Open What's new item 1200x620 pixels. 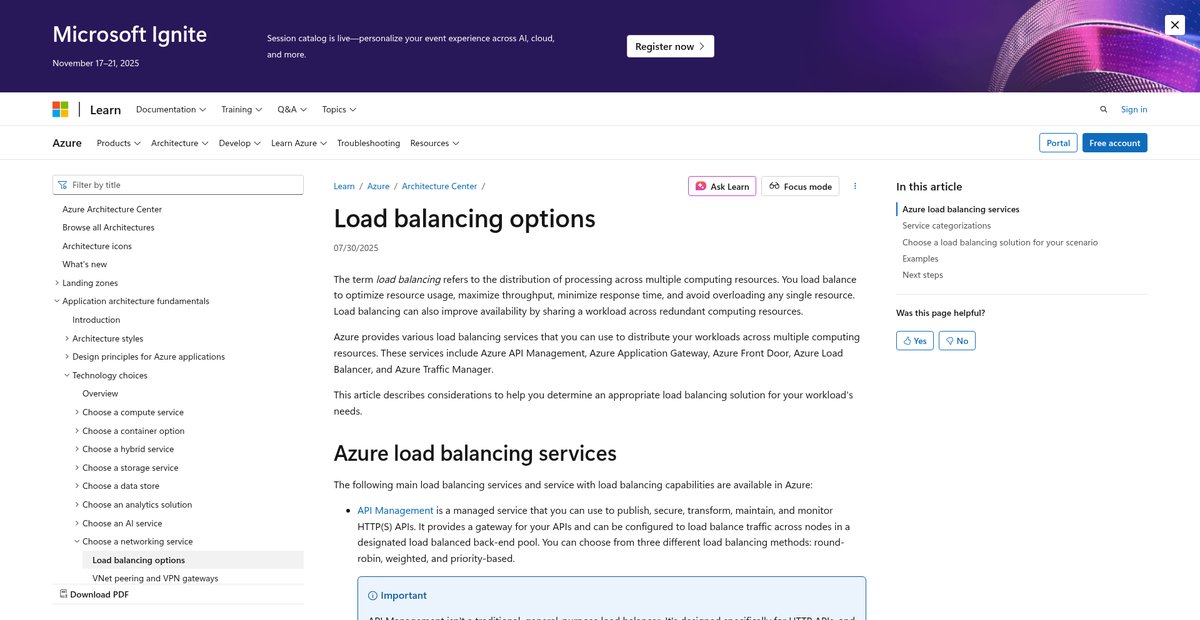85,264
